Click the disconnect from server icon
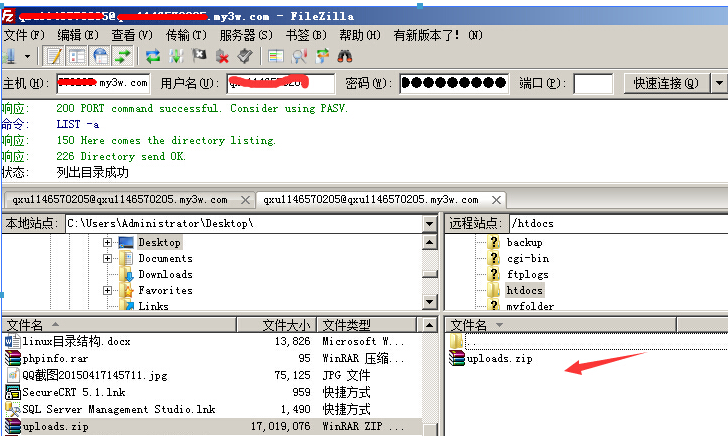This screenshot has height=436, width=728. [x=222, y=56]
